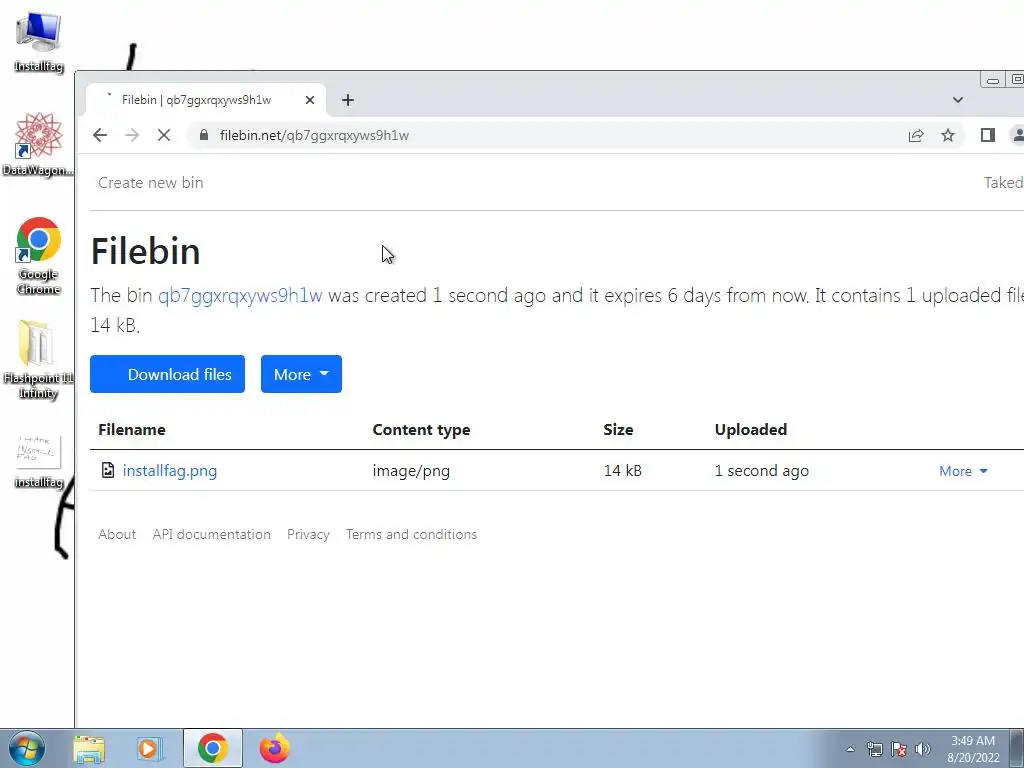Click the Download files button
1024x768 pixels.
(167, 374)
